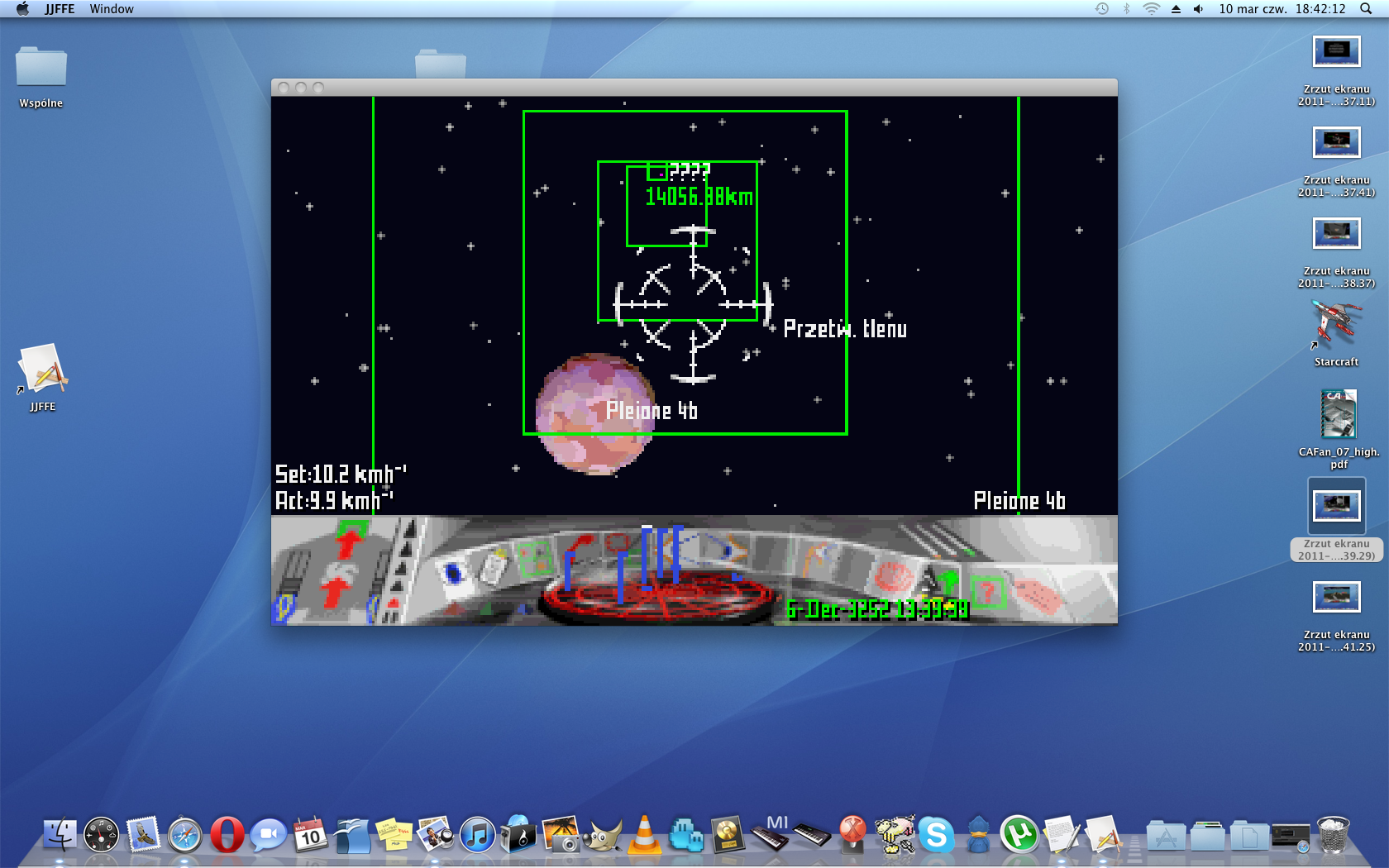Open Opera from the Dock
Screen dimensions: 1389x868
[x=227, y=835]
